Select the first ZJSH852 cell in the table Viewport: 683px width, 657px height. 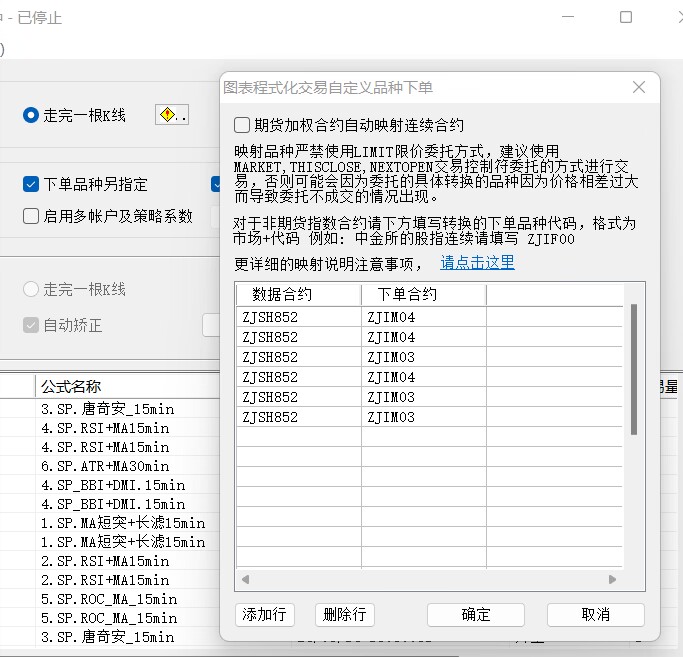pyautogui.click(x=299, y=317)
